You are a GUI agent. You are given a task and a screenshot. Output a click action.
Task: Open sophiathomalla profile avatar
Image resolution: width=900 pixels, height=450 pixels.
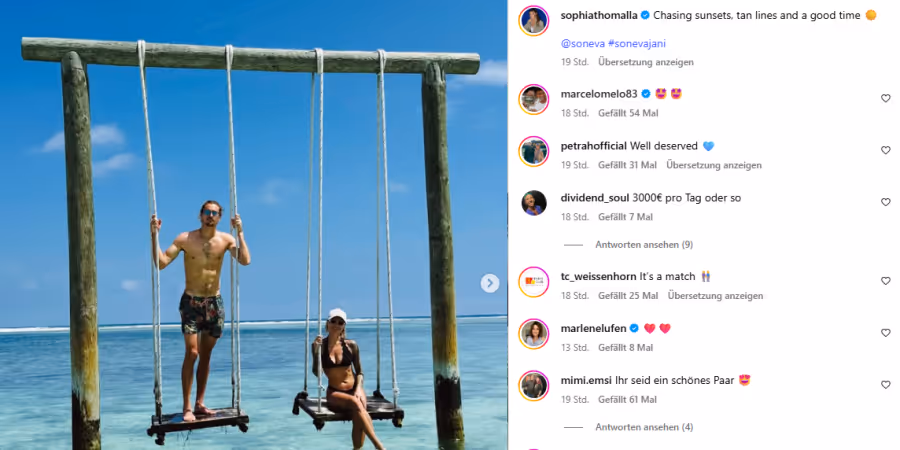point(534,20)
